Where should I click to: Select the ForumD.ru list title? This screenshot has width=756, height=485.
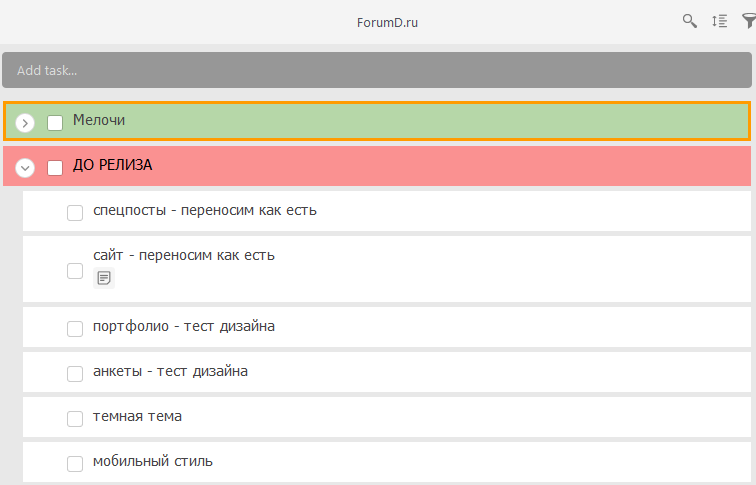pyautogui.click(x=387, y=22)
